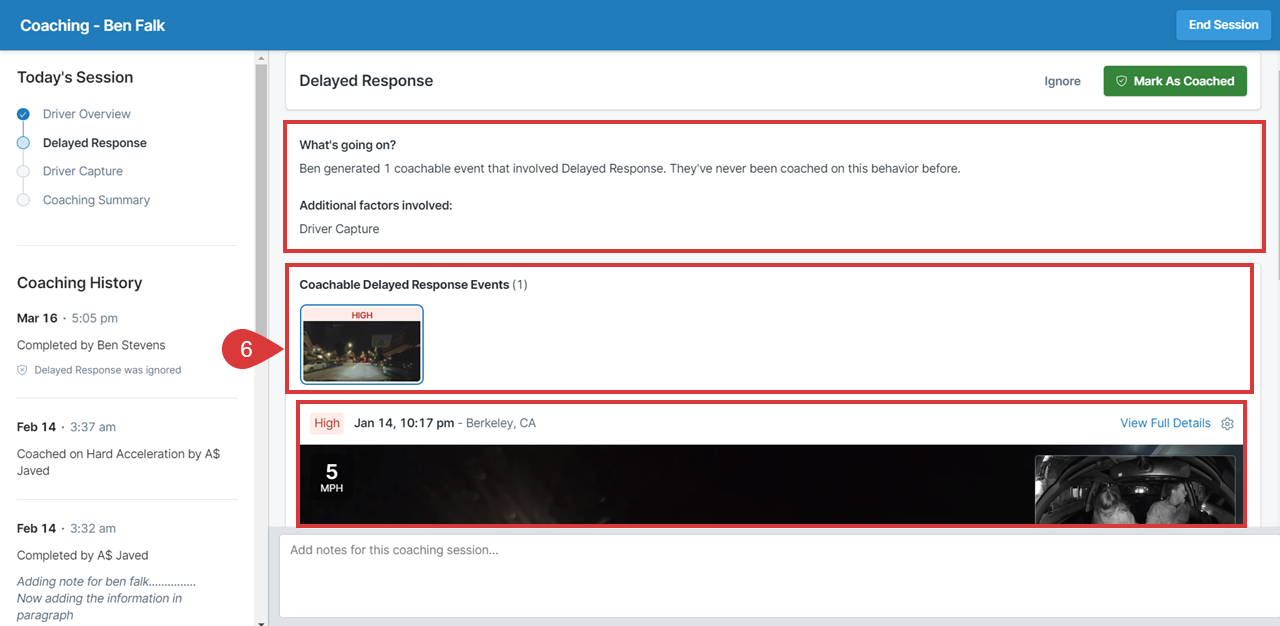
Task: Ignore the Delayed Response behavior
Action: tap(1062, 81)
